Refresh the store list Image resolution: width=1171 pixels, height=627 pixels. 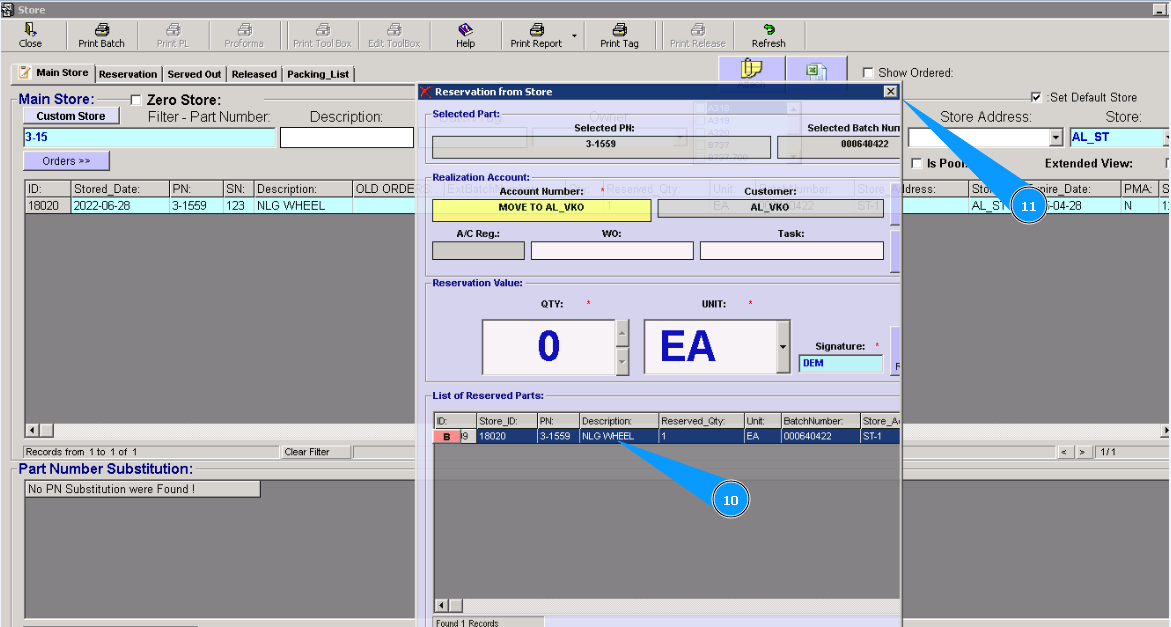(768, 30)
